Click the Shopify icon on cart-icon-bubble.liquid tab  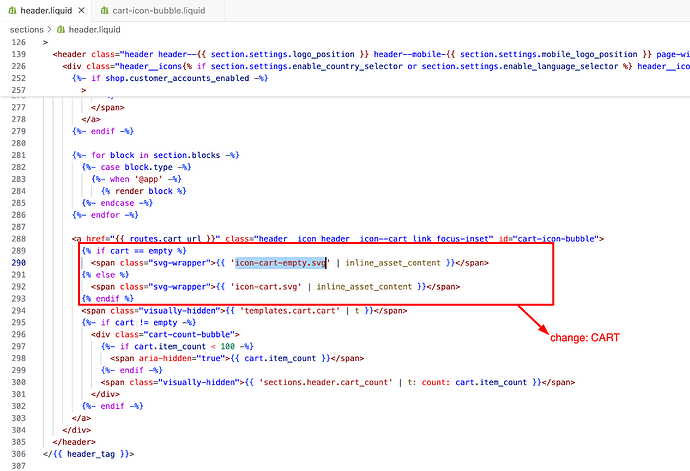coord(104,11)
